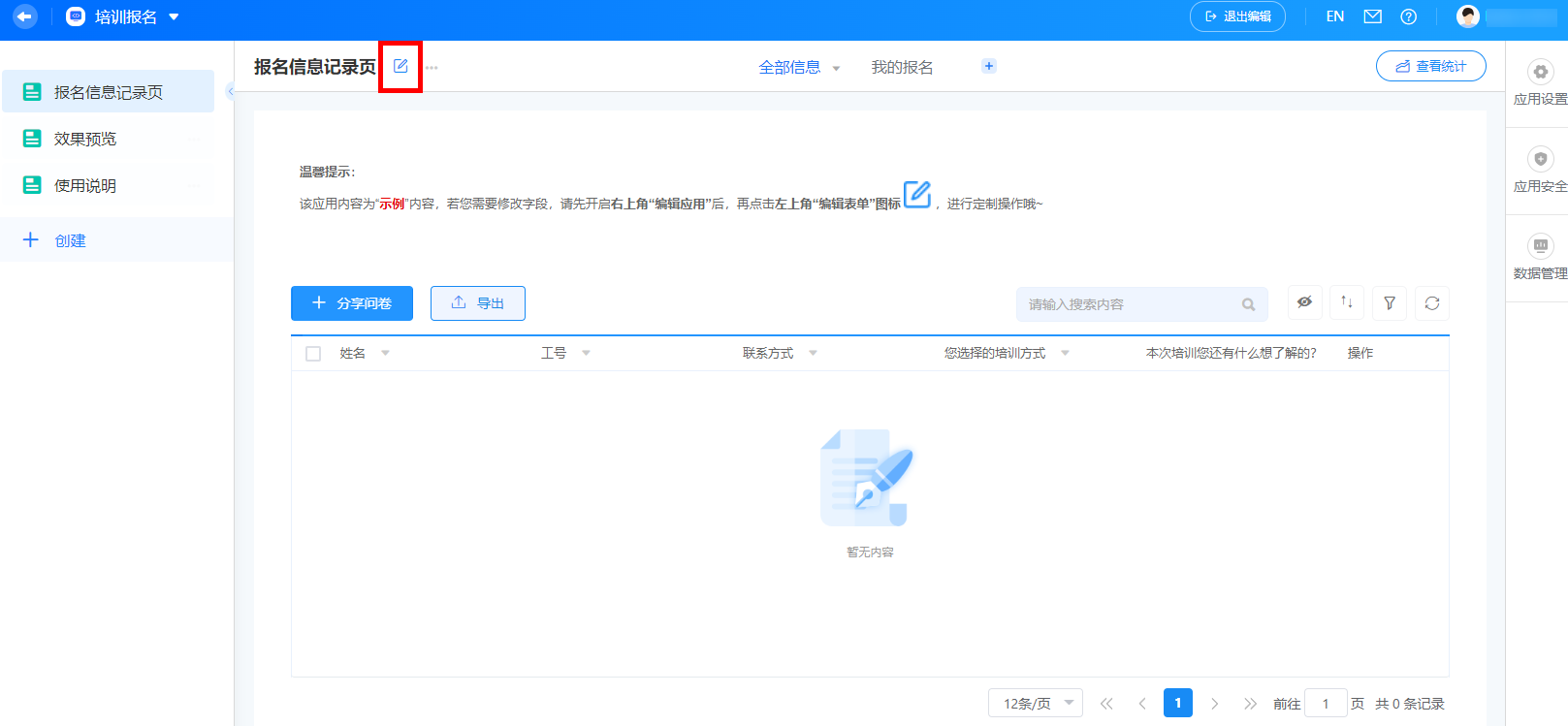1568x726 pixels.
Task: Click the large edit icon in the tip text
Action: (917, 194)
